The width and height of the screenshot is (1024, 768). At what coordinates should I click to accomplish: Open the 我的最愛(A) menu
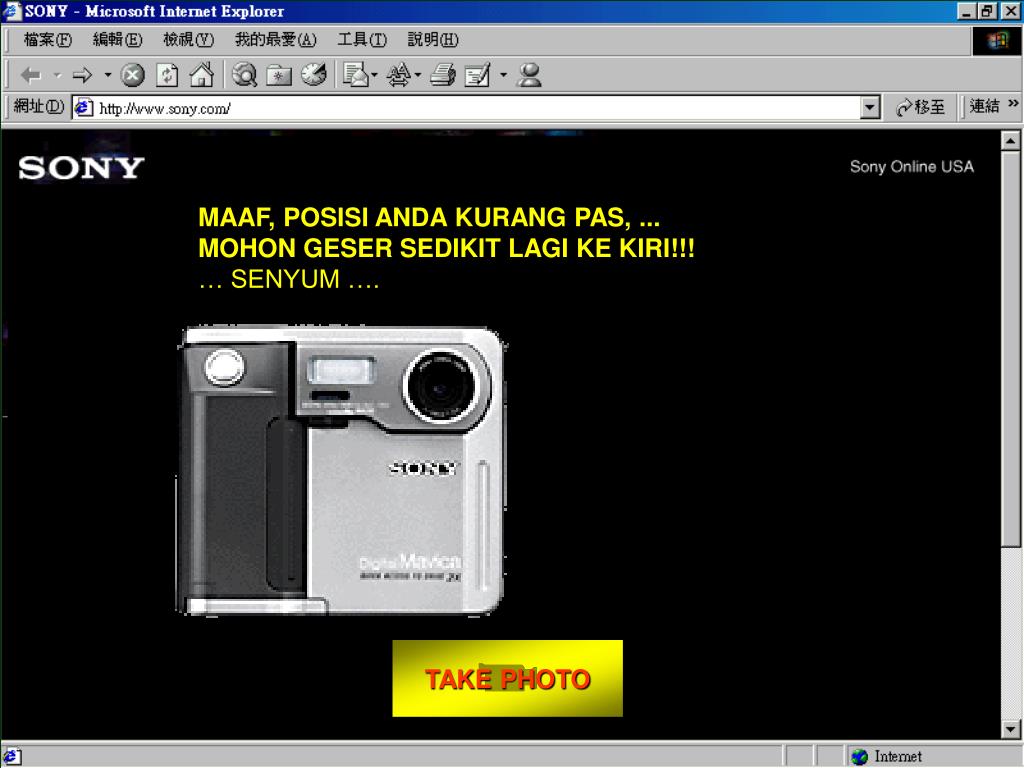point(276,40)
